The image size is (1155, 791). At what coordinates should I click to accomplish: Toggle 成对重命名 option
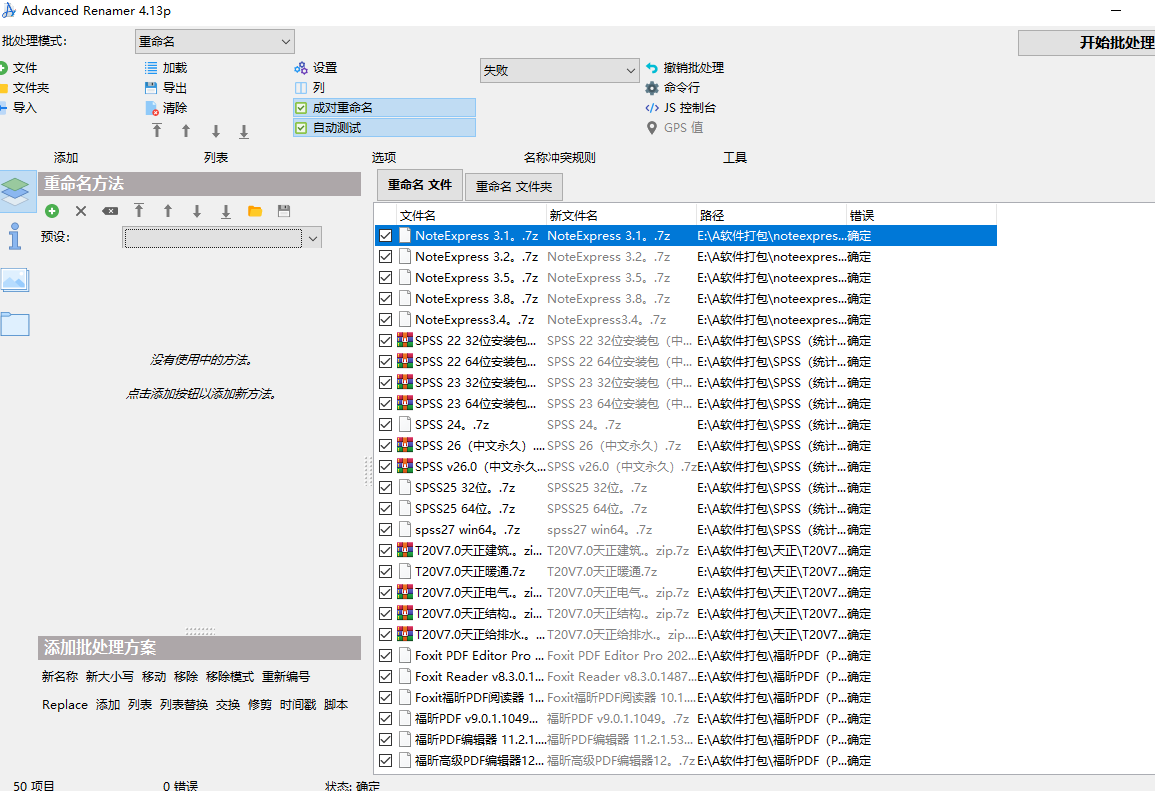coord(385,108)
